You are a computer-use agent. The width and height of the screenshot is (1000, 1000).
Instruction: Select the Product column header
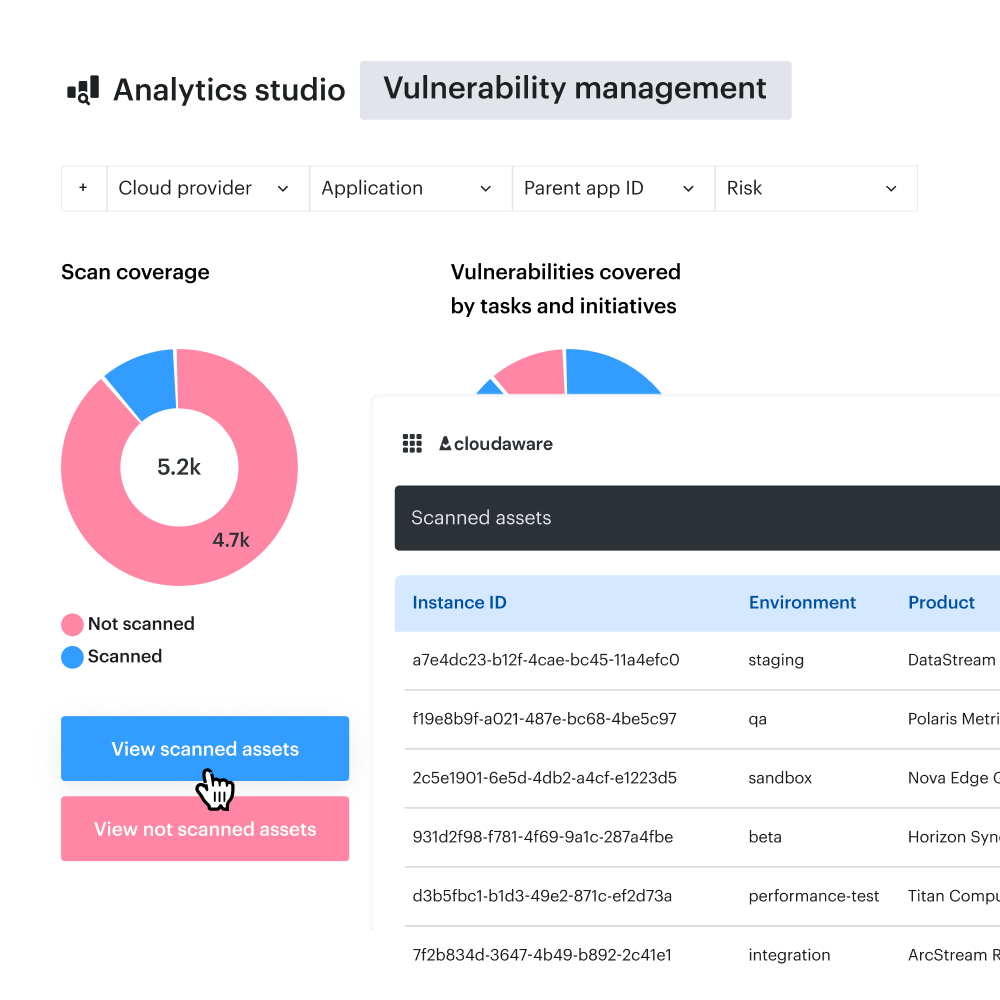941,602
